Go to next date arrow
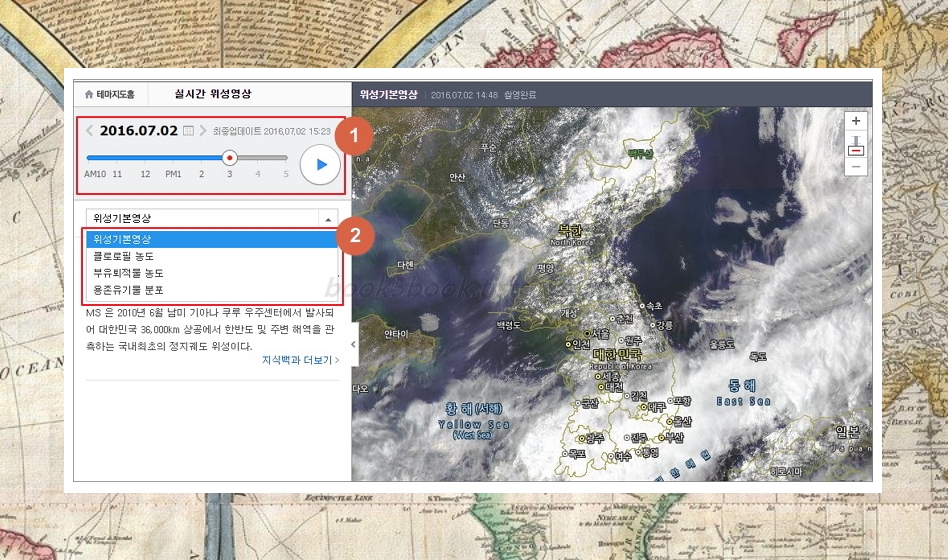Image resolution: width=948 pixels, height=560 pixels. coord(203,130)
